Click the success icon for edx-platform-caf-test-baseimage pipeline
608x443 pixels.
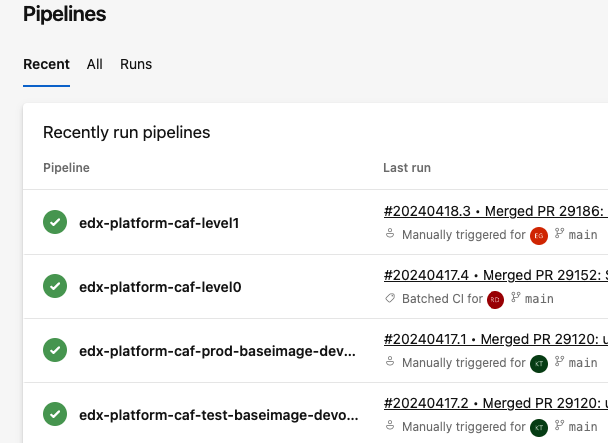point(55,413)
